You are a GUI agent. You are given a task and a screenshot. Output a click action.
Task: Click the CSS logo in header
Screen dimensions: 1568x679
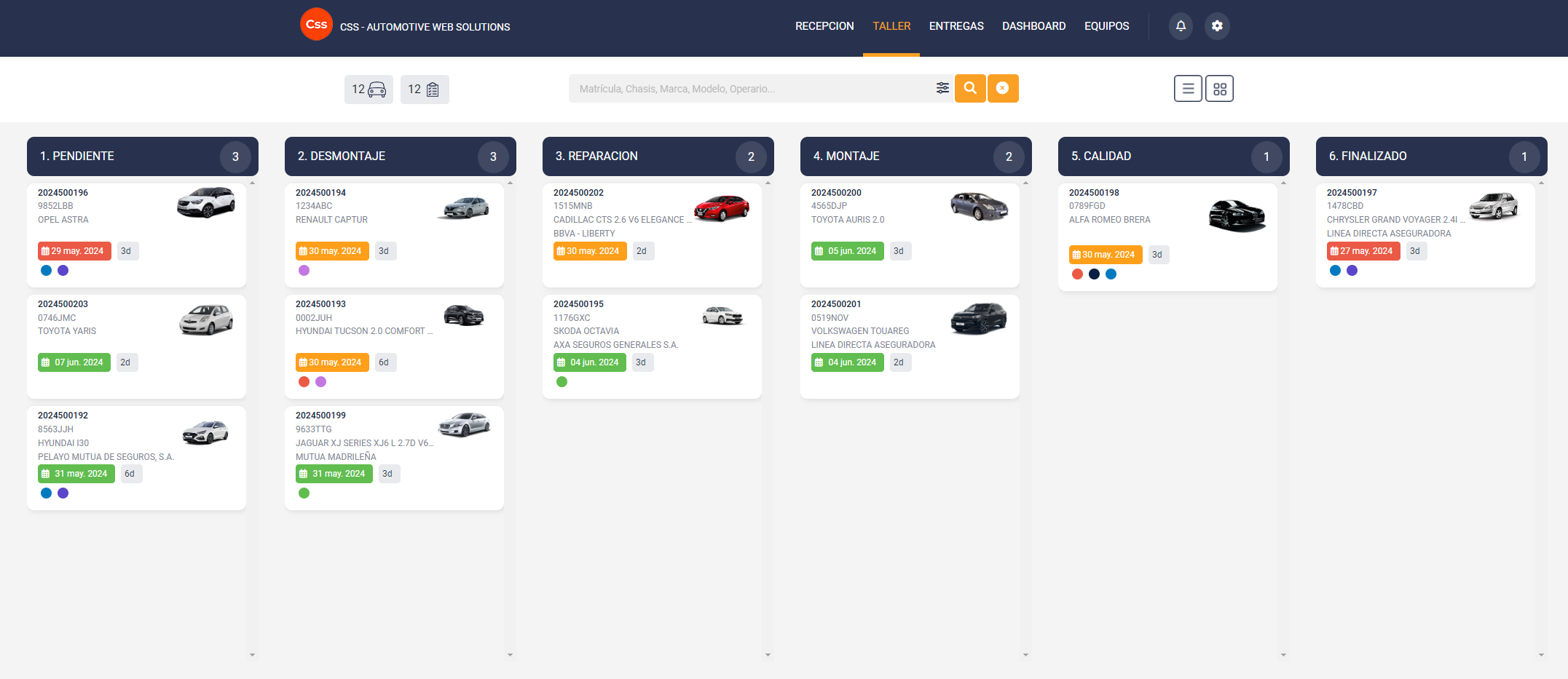click(316, 25)
